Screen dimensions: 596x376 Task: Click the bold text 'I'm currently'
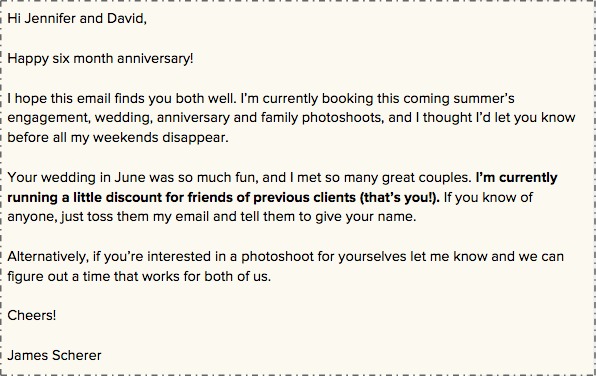pyautogui.click(x=517, y=178)
